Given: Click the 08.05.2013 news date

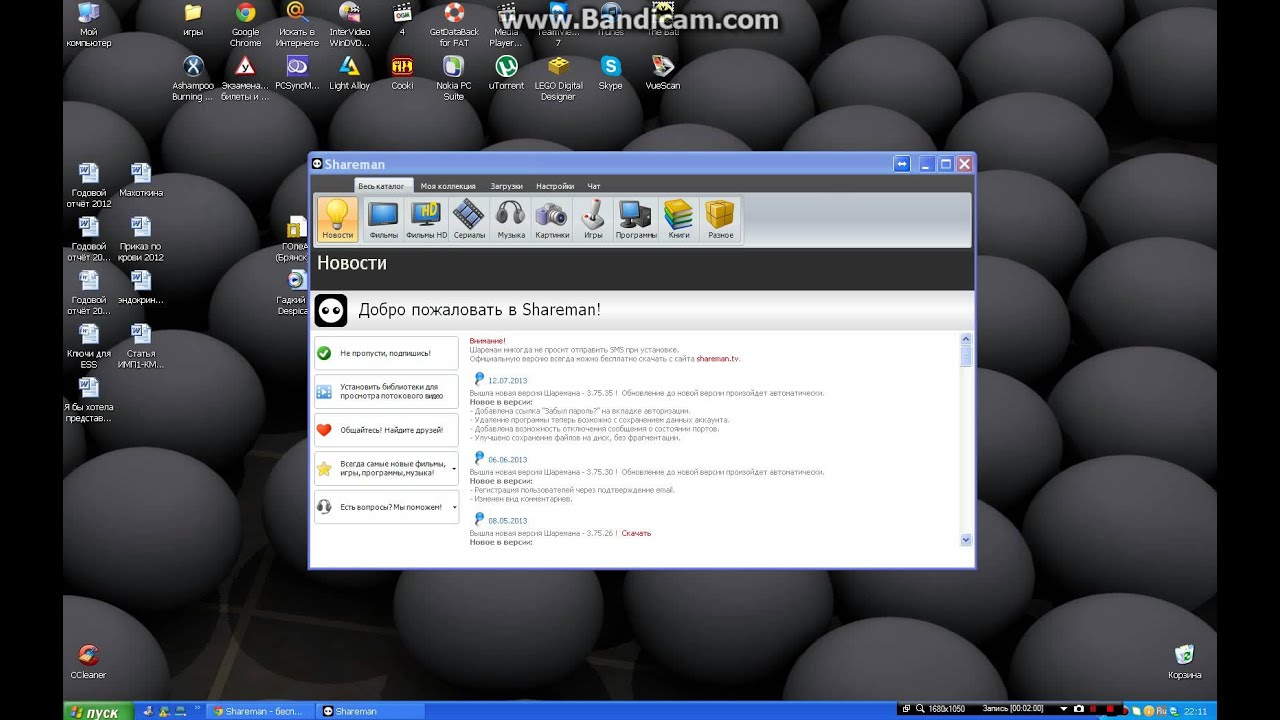Looking at the screenshot, I should [507, 521].
